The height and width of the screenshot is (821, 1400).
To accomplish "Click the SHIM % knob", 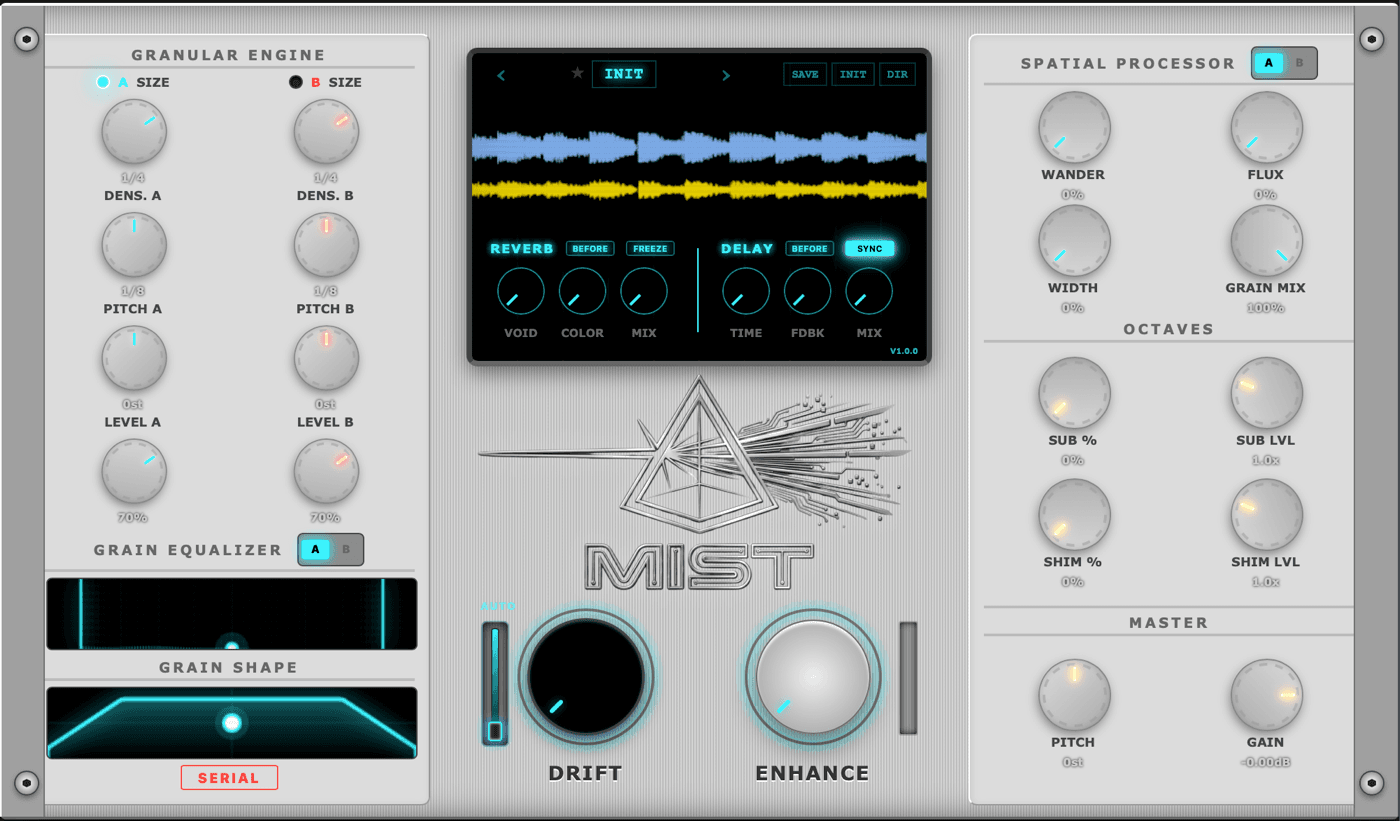I will (x=1074, y=514).
